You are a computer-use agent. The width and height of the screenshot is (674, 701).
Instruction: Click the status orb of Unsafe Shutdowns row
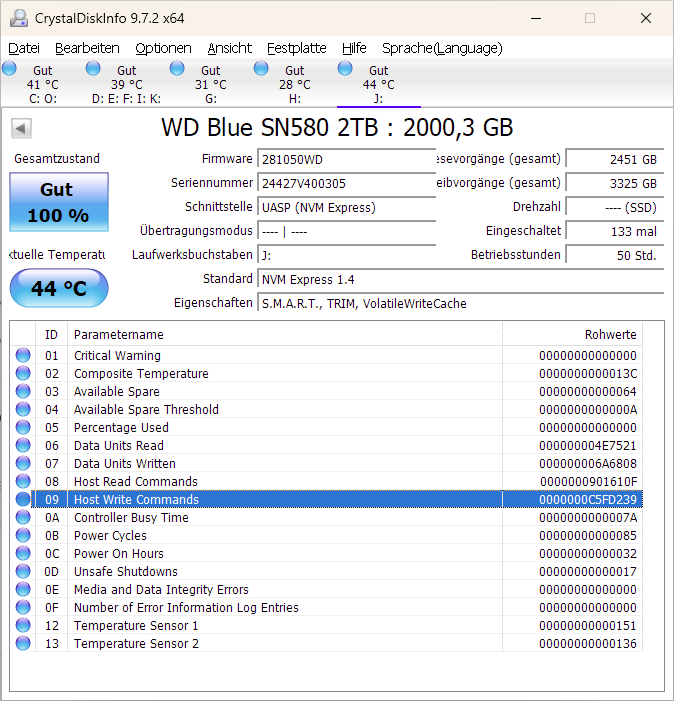pos(23,571)
